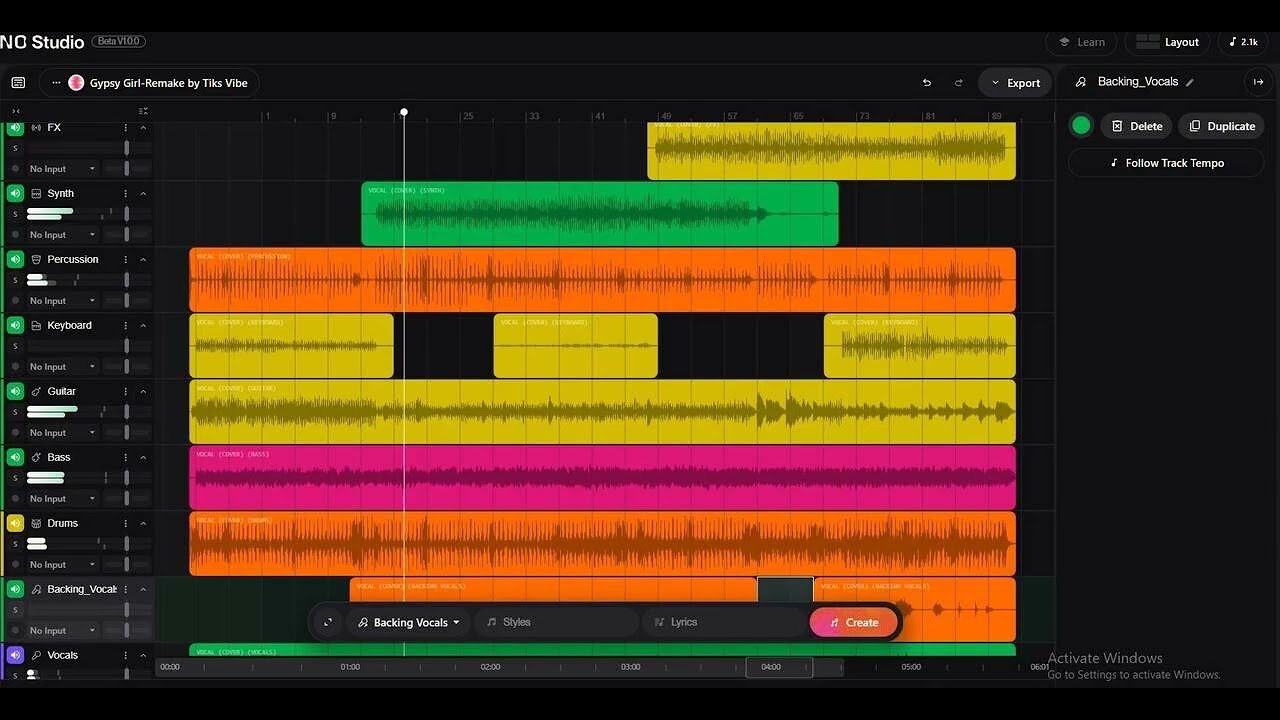Viewport: 1280px width, 720px height.
Task: Collapse the right panel with arrow icon
Action: (1258, 82)
